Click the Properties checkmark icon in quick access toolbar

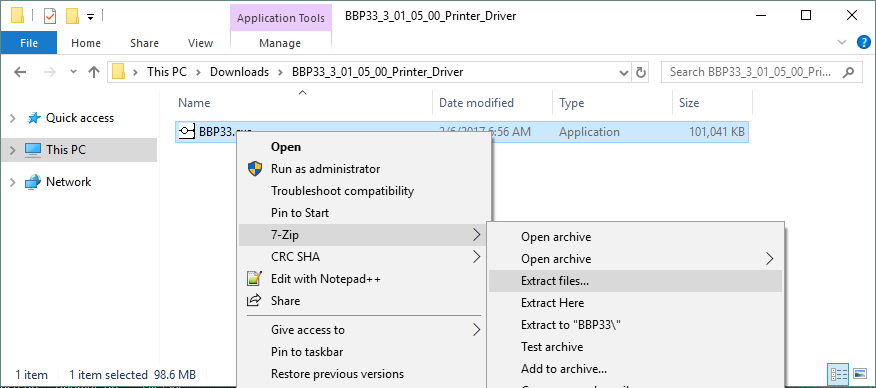(x=50, y=16)
